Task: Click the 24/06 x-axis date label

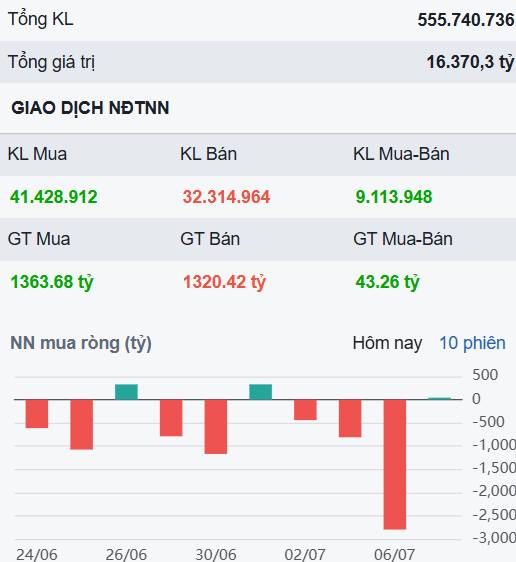Action: pyautogui.click(x=37, y=554)
